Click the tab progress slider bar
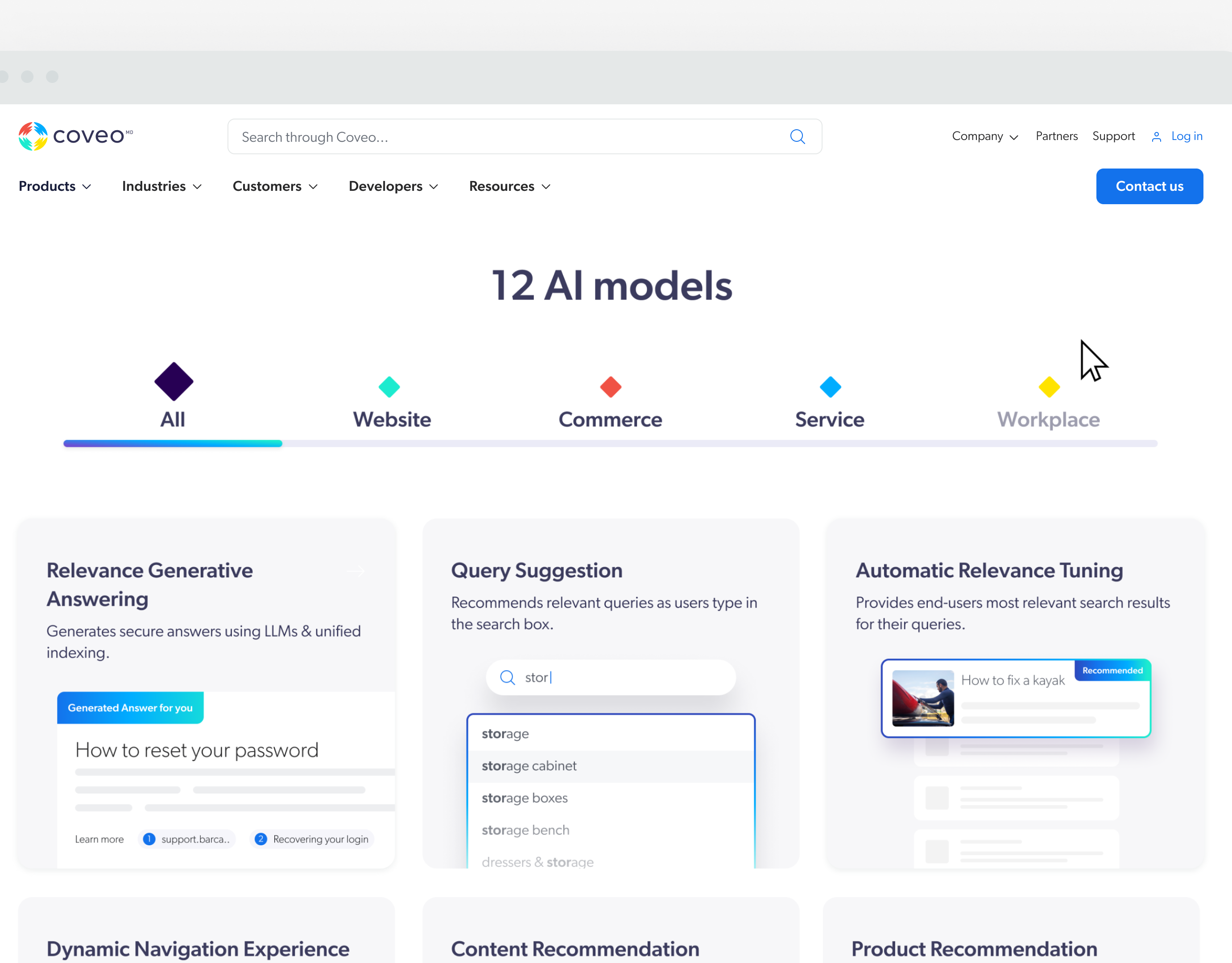The height and width of the screenshot is (963, 1232). (610, 444)
